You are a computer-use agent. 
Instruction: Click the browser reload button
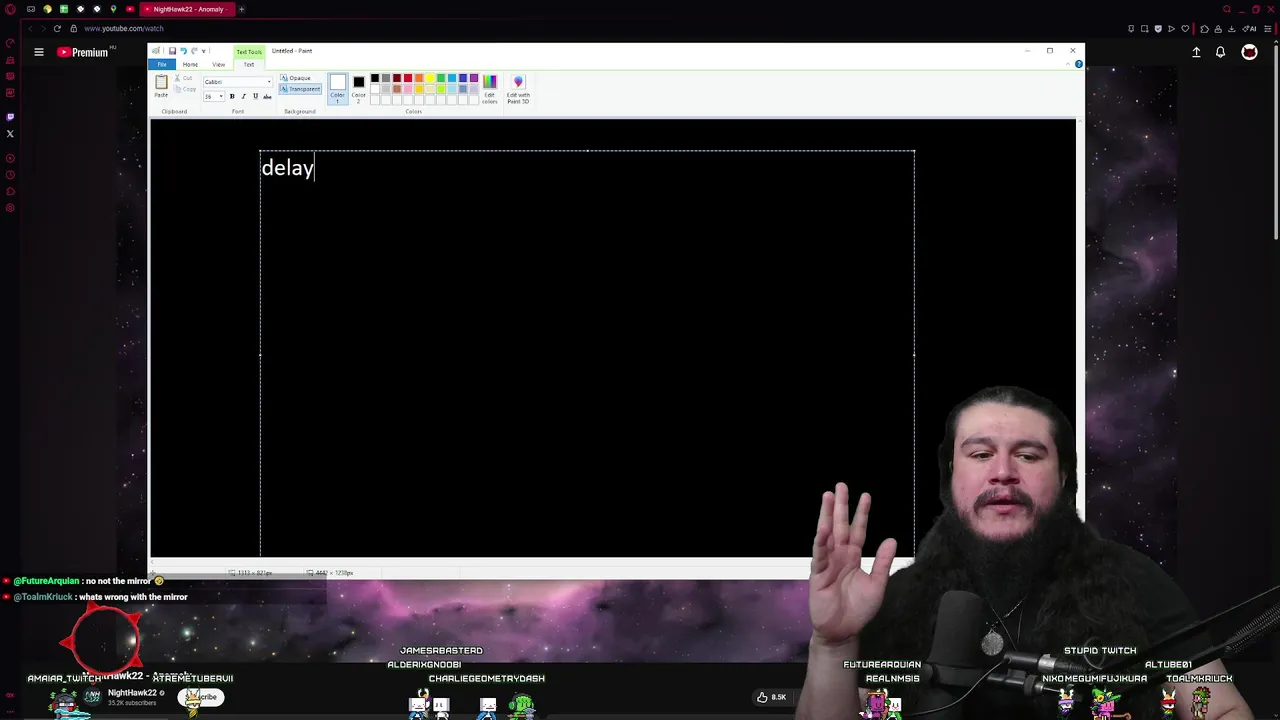click(x=57, y=28)
